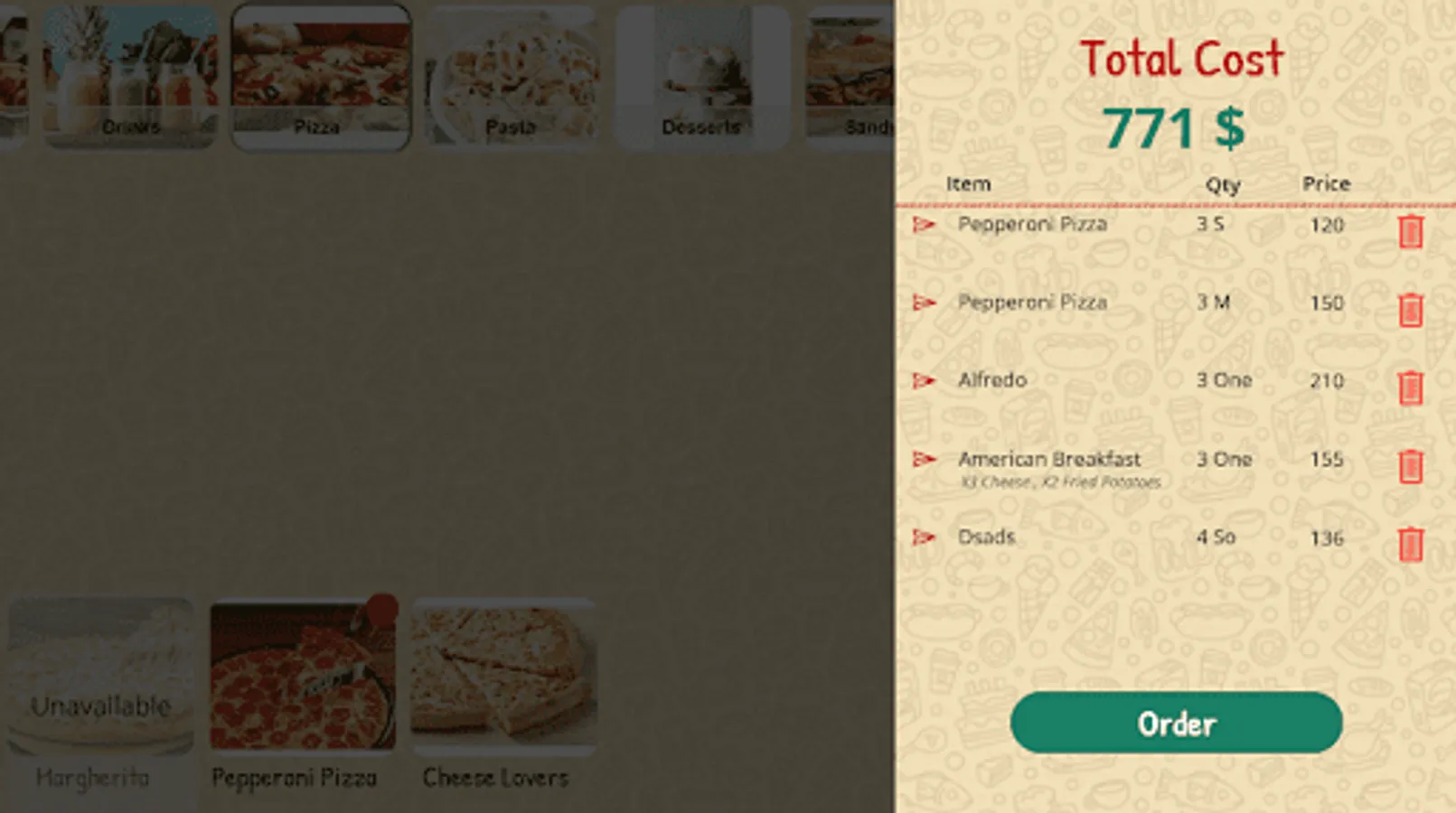Delete American Breakfast using trash icon

pyautogui.click(x=1410, y=466)
